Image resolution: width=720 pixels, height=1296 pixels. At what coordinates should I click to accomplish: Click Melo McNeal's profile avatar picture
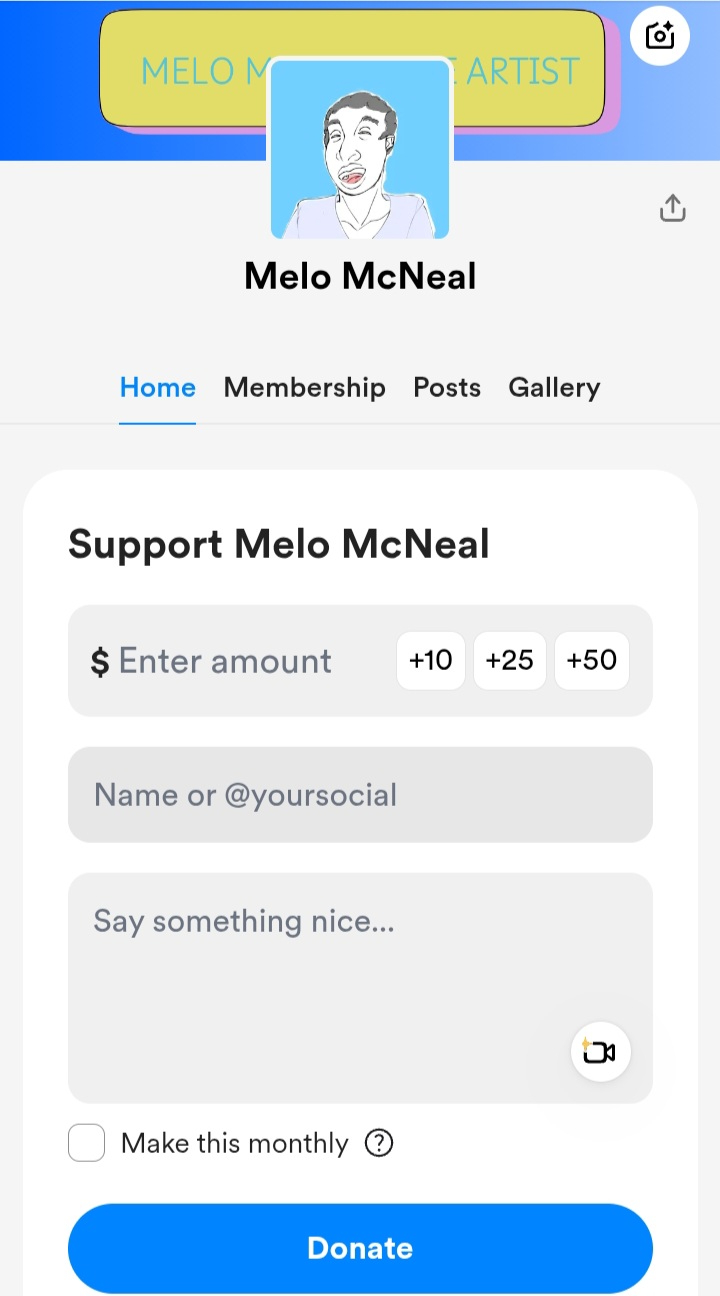pos(360,150)
